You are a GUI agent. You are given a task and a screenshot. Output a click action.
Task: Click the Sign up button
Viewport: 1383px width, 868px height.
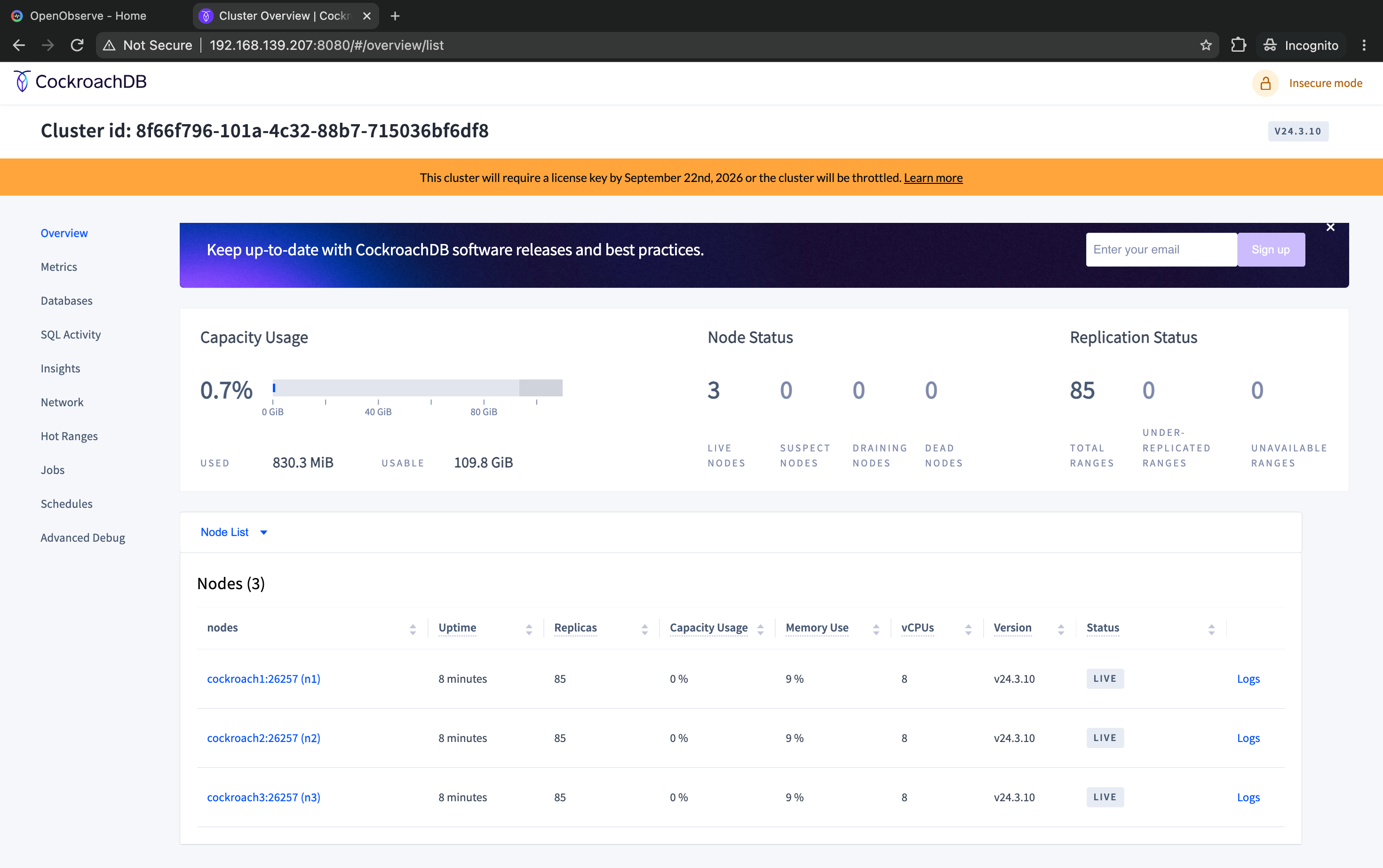[x=1271, y=250]
